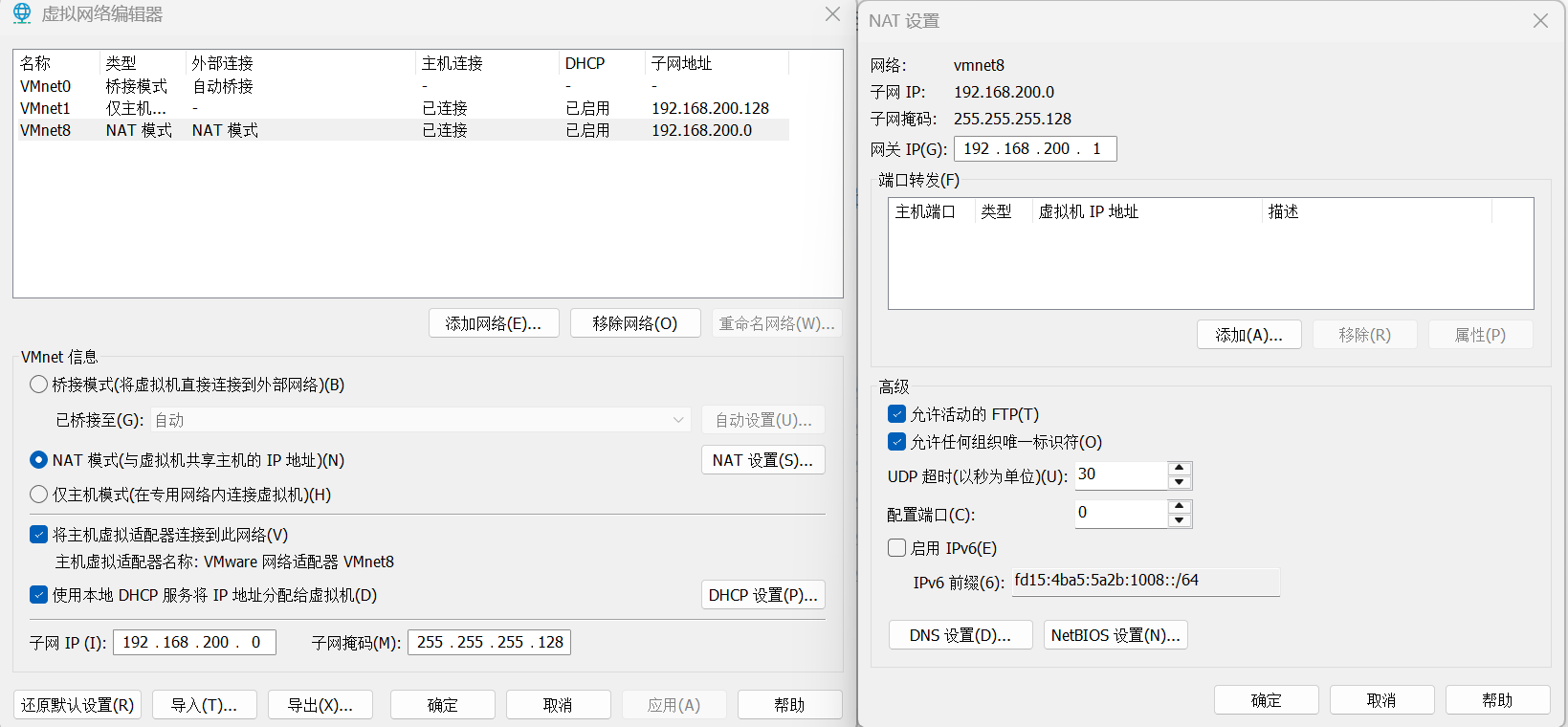Select host-only mode radio button
Screen dimensions: 1568x727
39,495
